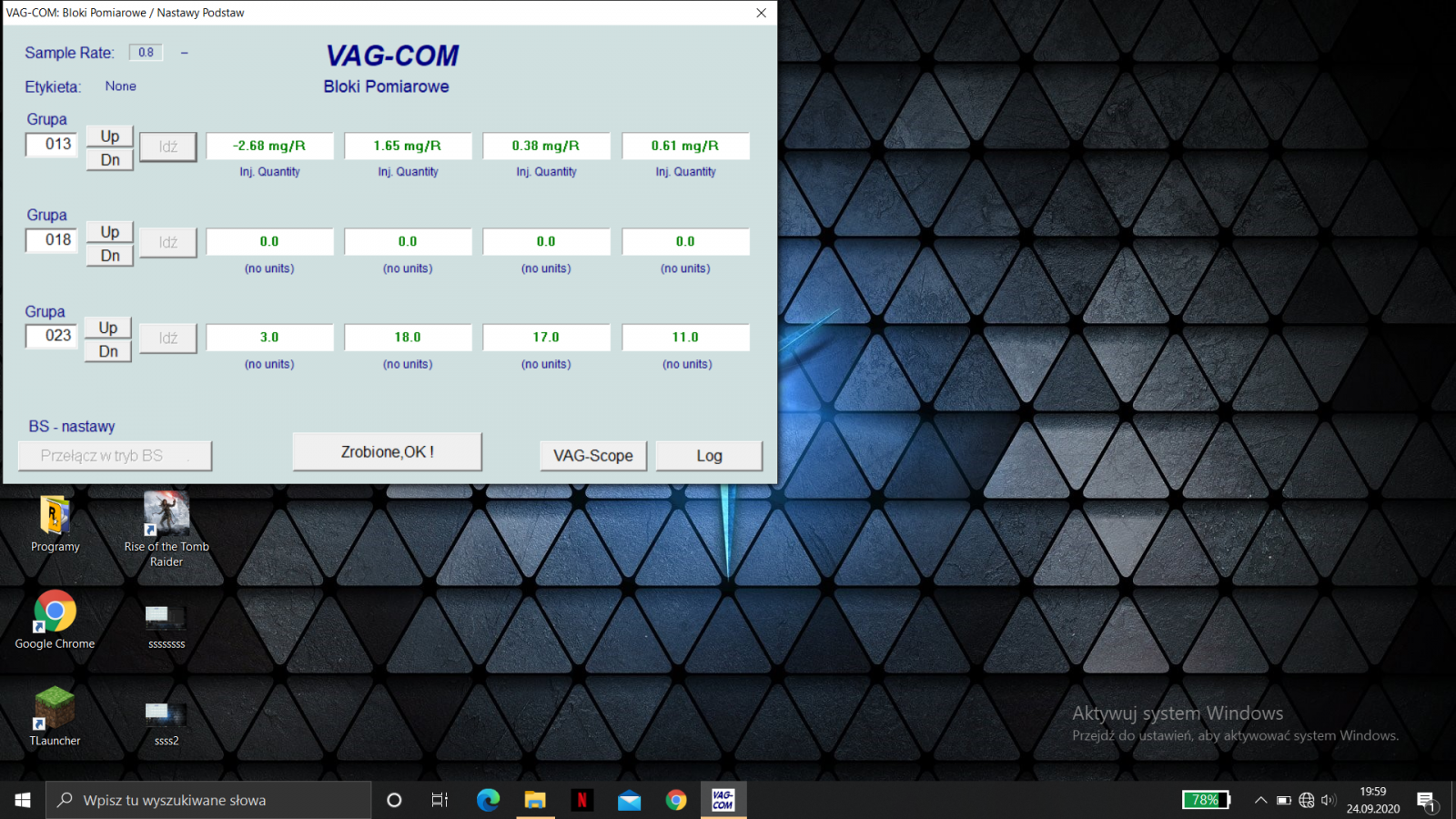The height and width of the screenshot is (819, 1456).
Task: Open Chrome from the taskbar
Action: (x=676, y=800)
